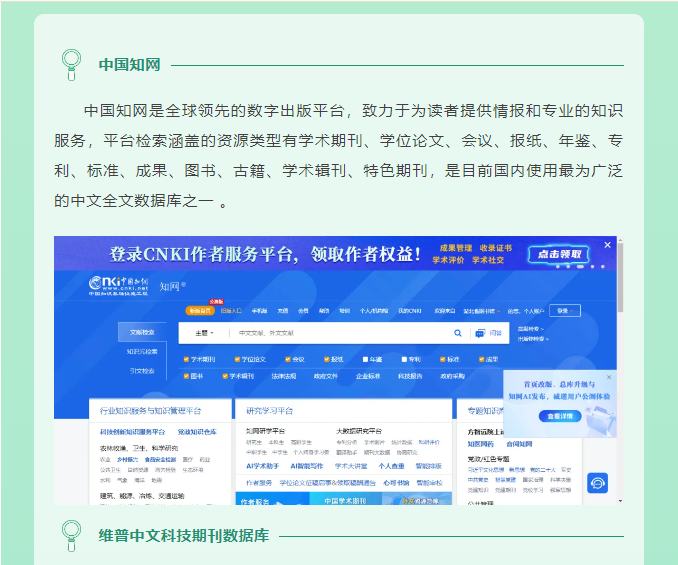
Task: Toggle the 会议 checkbox
Action: coord(288,359)
